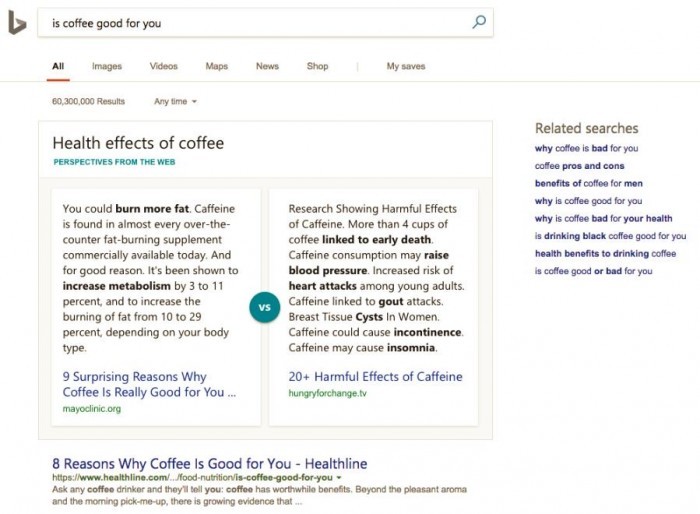Click the Bing logo icon
The height and width of the screenshot is (514, 700).
[17, 22]
